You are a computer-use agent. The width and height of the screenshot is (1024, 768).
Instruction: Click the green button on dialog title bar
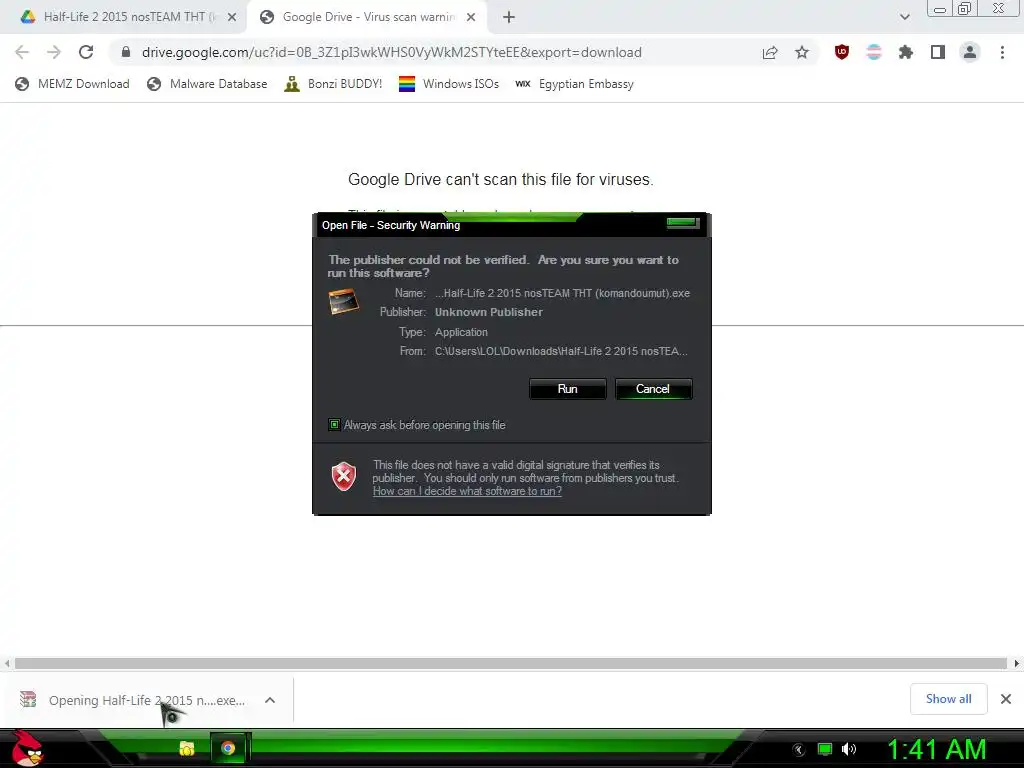click(682, 223)
